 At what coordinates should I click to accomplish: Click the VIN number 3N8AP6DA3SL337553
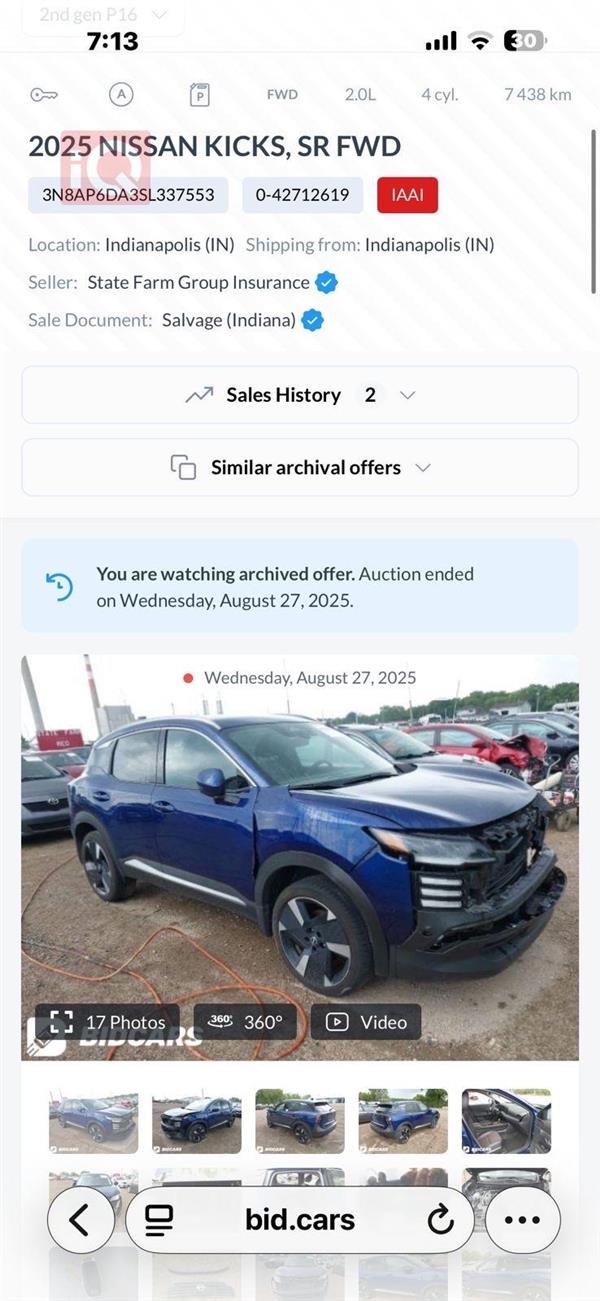click(x=126, y=196)
